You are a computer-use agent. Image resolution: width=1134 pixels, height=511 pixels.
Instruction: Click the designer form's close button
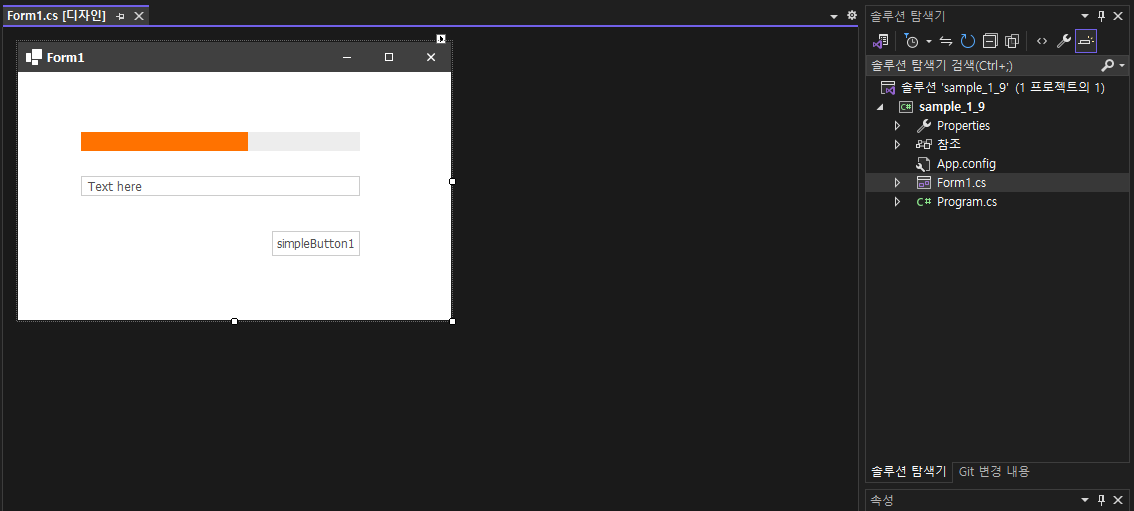point(431,57)
